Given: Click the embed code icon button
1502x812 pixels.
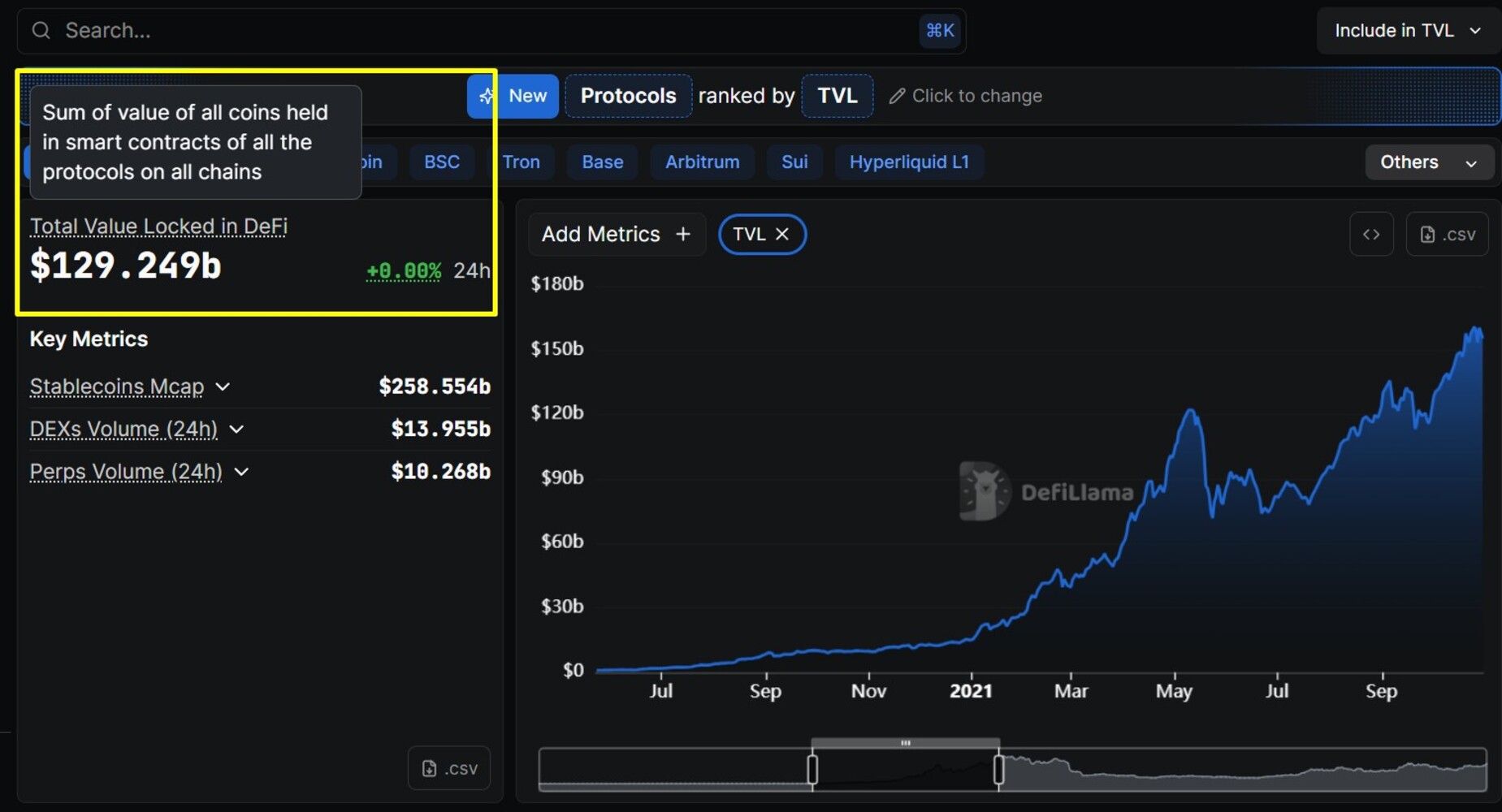Looking at the screenshot, I should [x=1371, y=234].
